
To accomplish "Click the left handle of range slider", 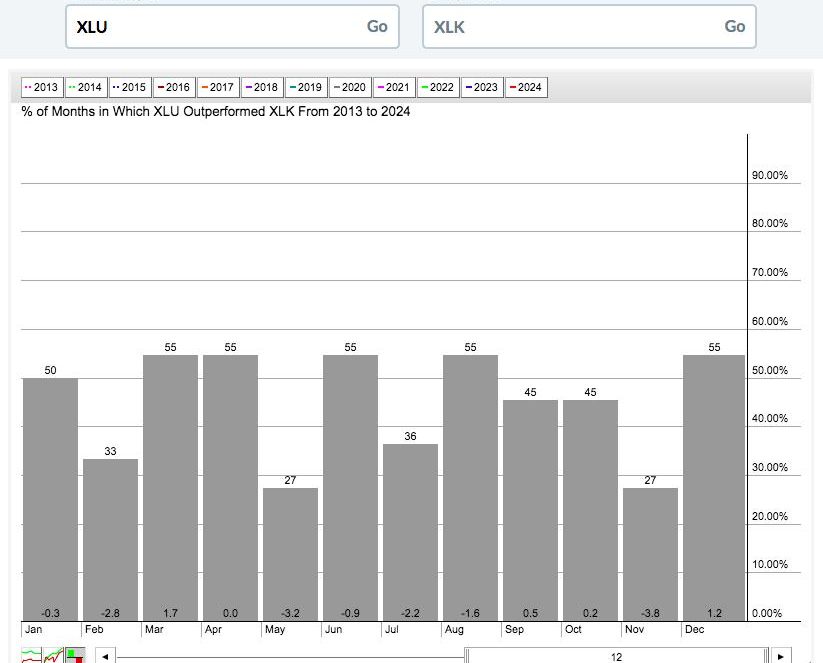I will [x=467, y=656].
